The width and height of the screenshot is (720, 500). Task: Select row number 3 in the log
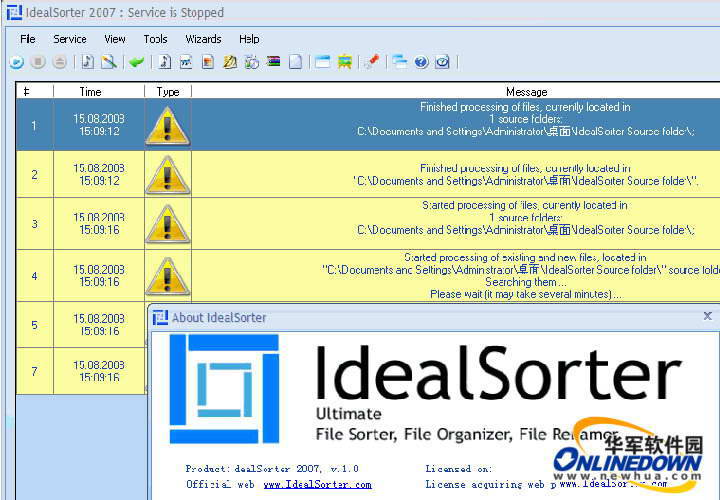[x=34, y=224]
